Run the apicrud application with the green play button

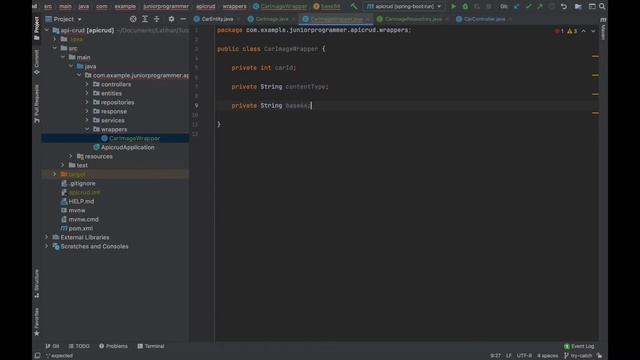click(x=453, y=7)
